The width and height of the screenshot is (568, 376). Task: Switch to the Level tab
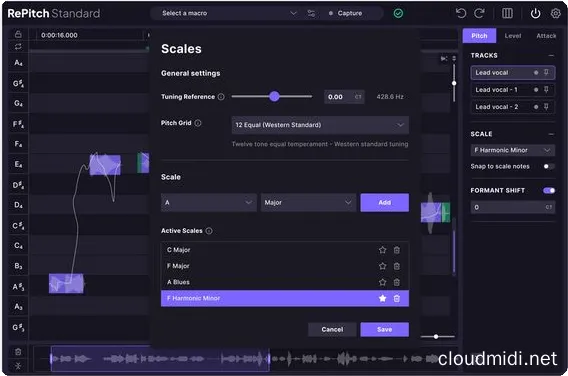click(513, 36)
